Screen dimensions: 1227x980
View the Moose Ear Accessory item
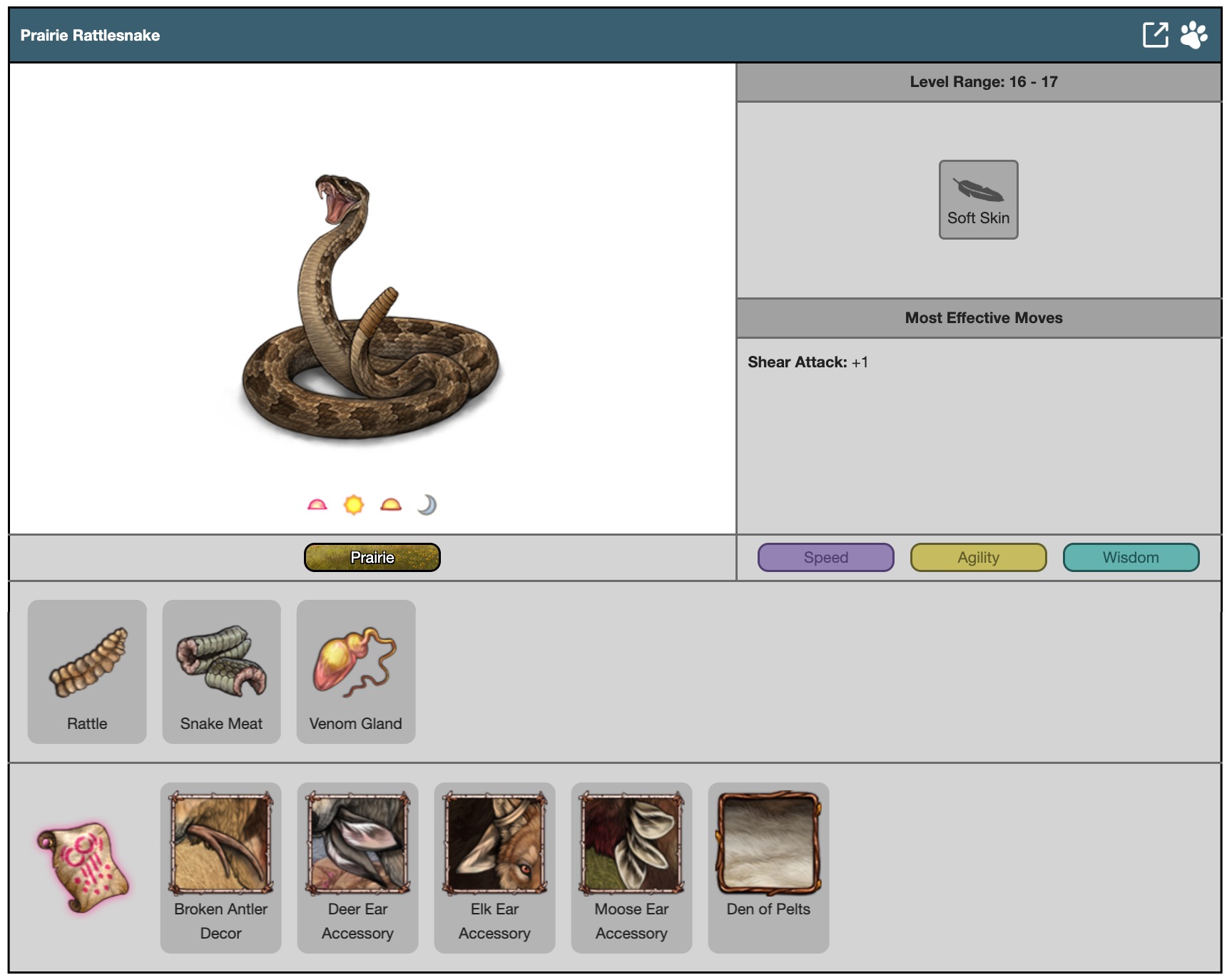click(x=631, y=867)
